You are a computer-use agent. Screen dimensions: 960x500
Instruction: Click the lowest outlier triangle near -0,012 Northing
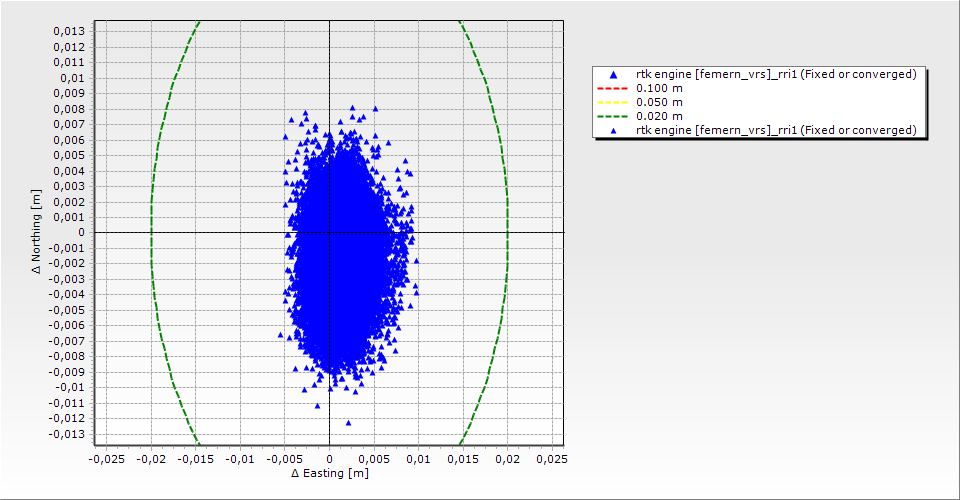(348, 422)
